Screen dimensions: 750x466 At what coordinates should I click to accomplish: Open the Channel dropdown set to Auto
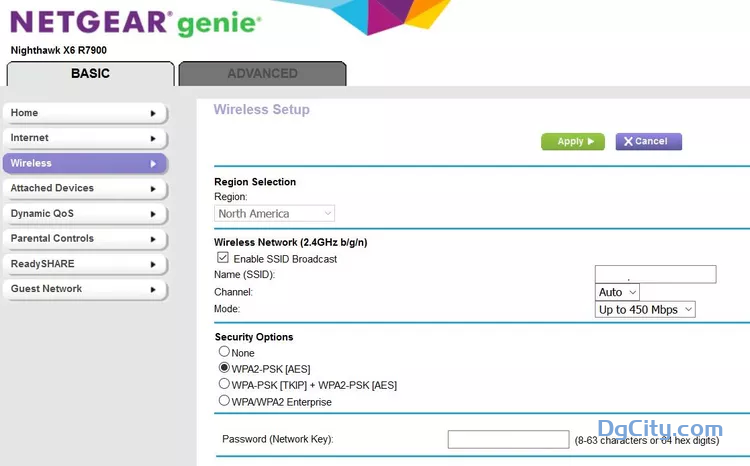[x=617, y=292]
